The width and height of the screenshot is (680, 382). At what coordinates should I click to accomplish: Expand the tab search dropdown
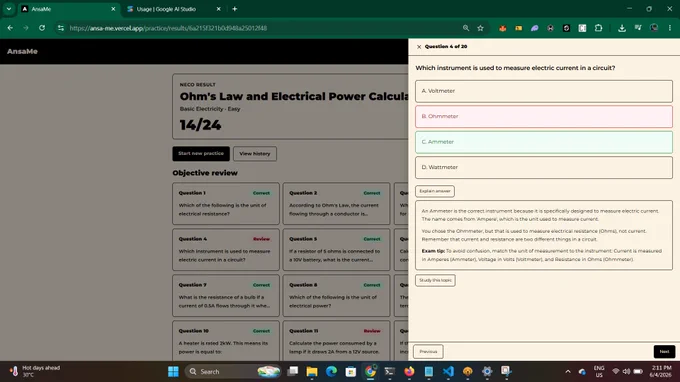(9, 9)
